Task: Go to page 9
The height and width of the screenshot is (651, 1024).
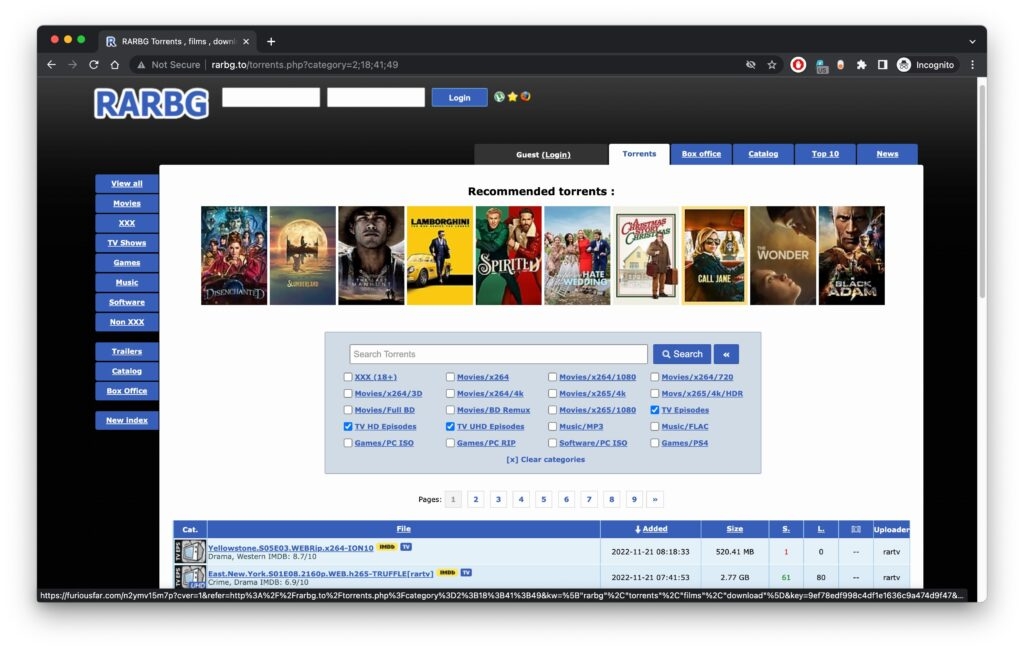Action: coord(634,500)
